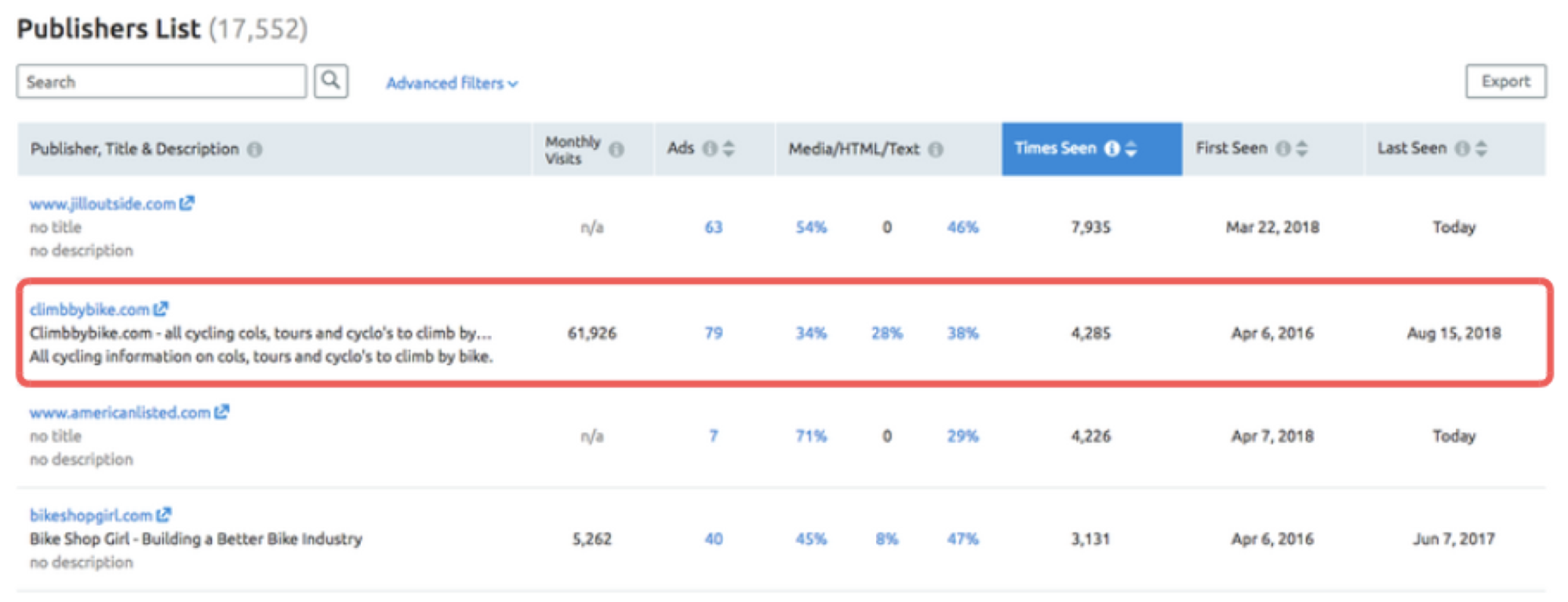Screen dimensions: 1568x602
Task: Select times seen value 4,226
Action: [1091, 436]
